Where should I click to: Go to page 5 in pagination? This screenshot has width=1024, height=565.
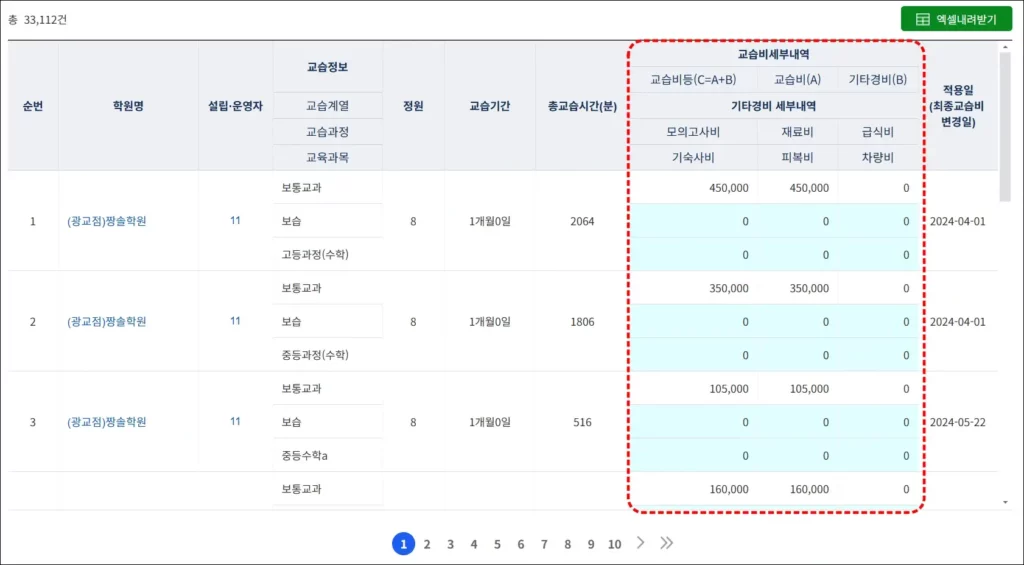coord(497,544)
